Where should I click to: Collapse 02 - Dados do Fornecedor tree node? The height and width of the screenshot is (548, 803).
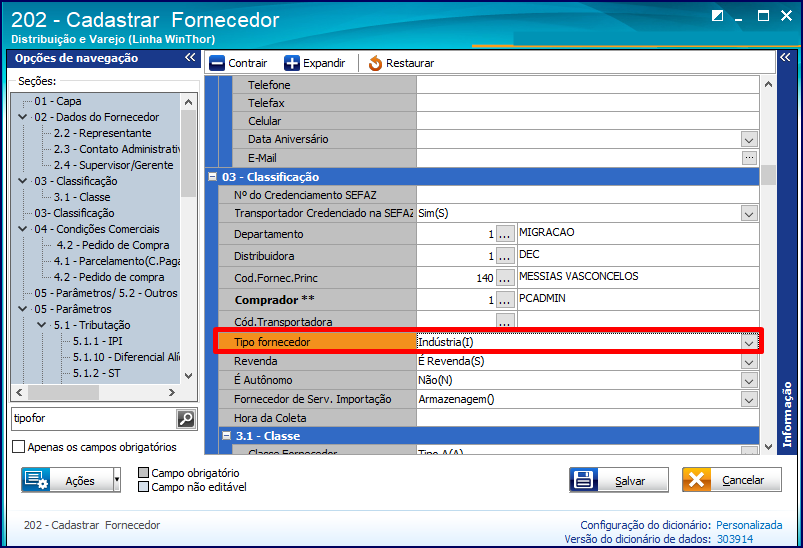coord(23,117)
